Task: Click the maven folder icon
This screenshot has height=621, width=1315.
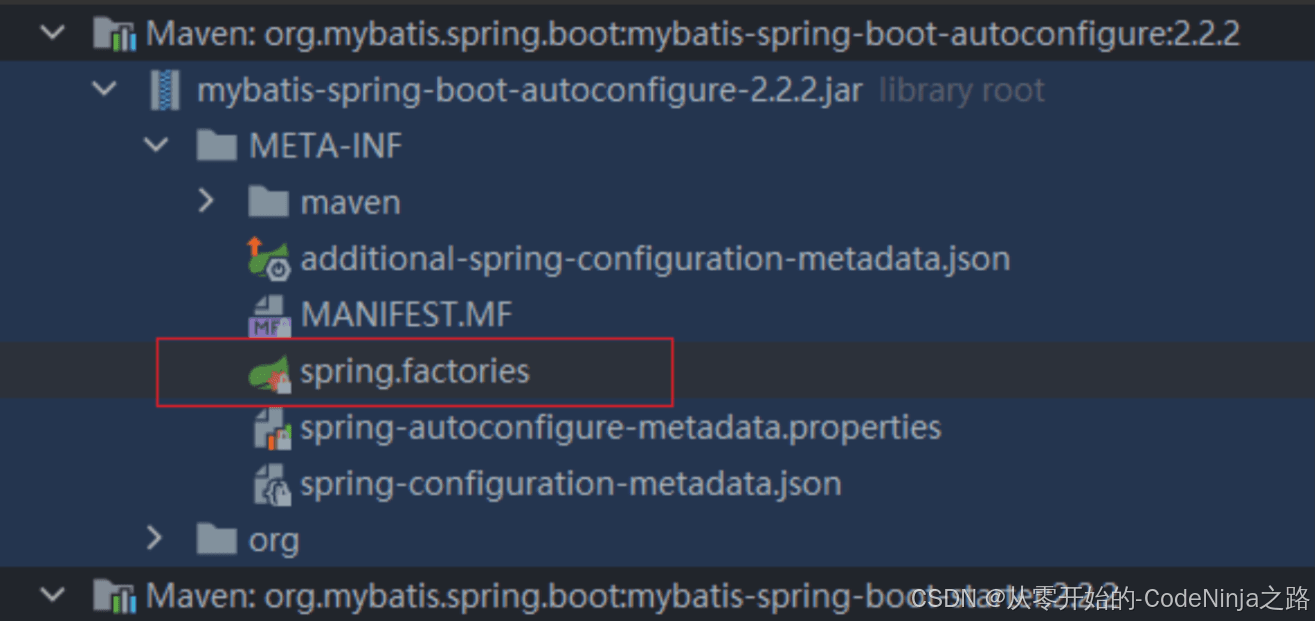Action: click(268, 202)
